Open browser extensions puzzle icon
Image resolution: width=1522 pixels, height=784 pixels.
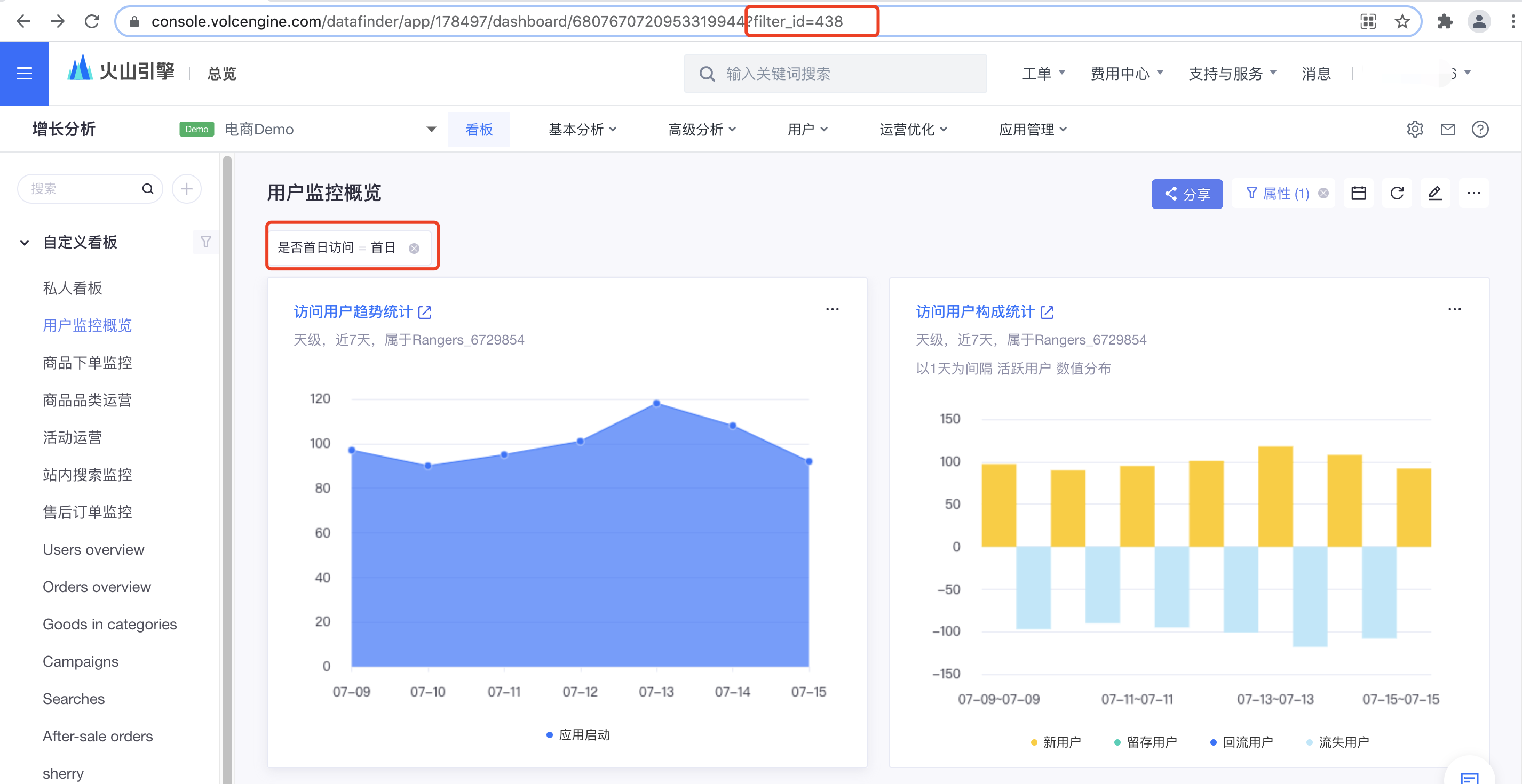(x=1445, y=22)
